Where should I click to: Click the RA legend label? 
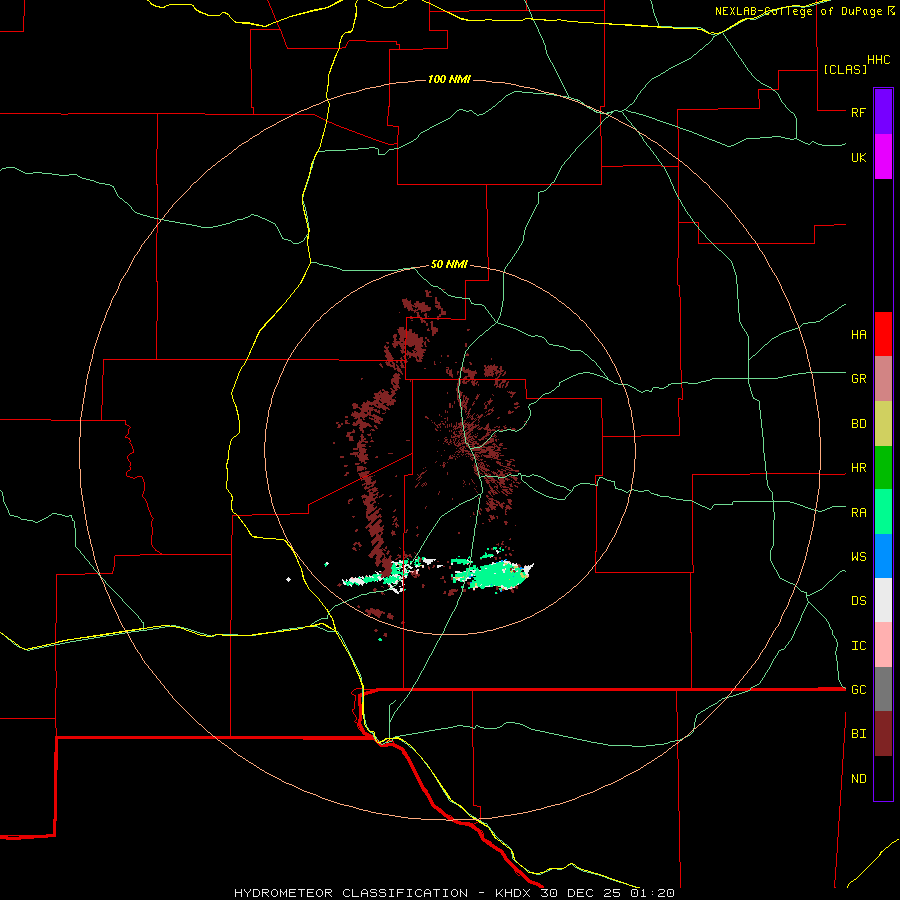[859, 513]
